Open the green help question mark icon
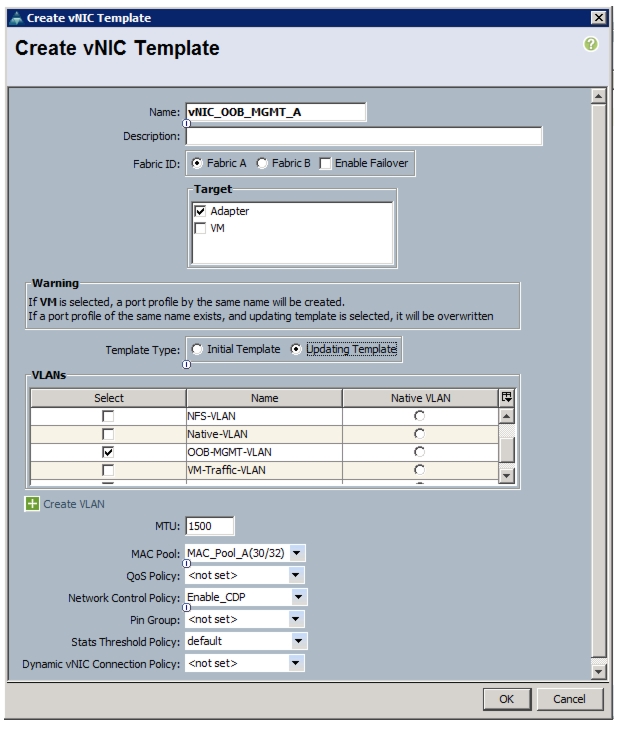 pyautogui.click(x=591, y=44)
